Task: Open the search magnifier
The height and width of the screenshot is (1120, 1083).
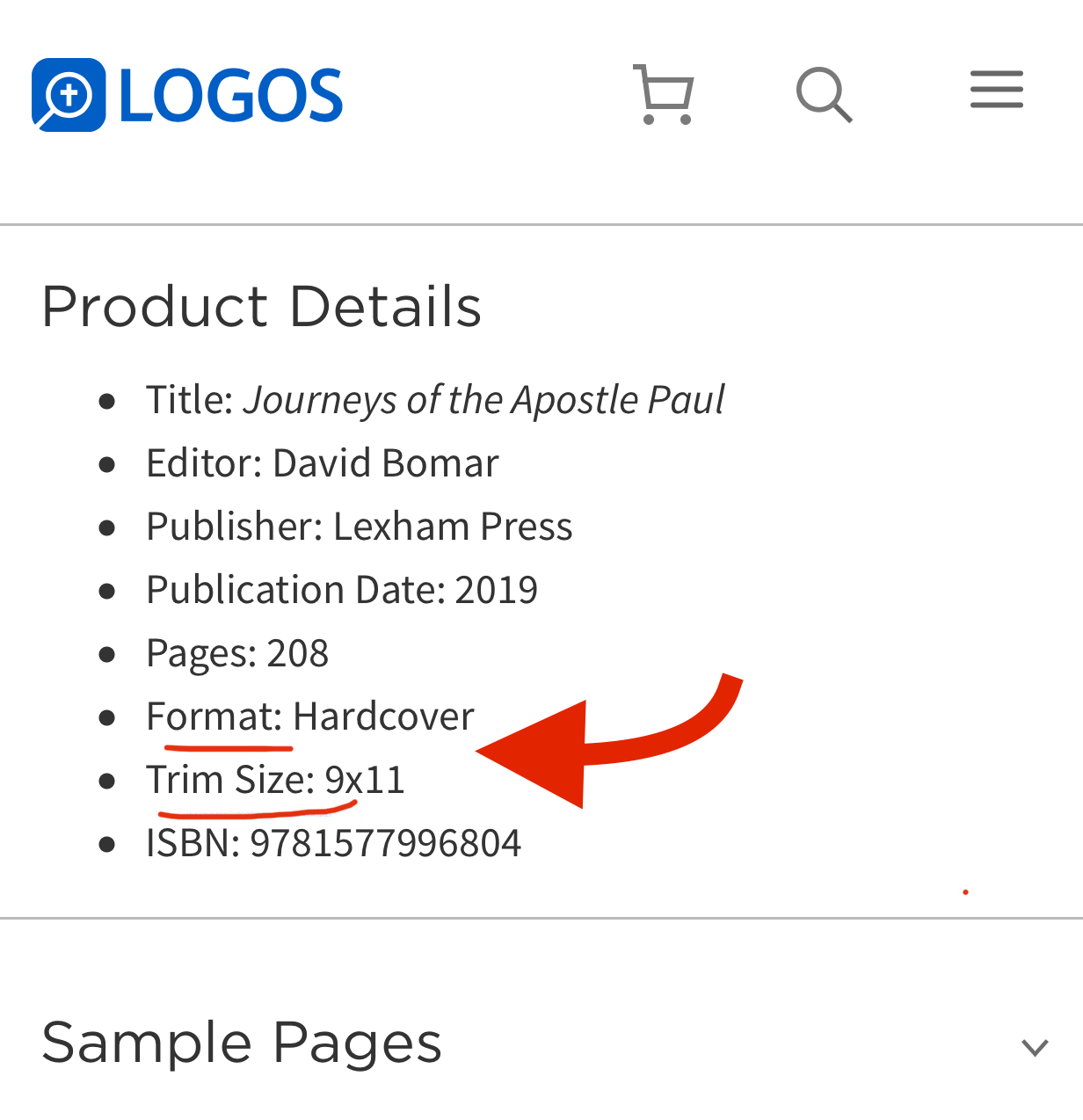Action: (824, 93)
